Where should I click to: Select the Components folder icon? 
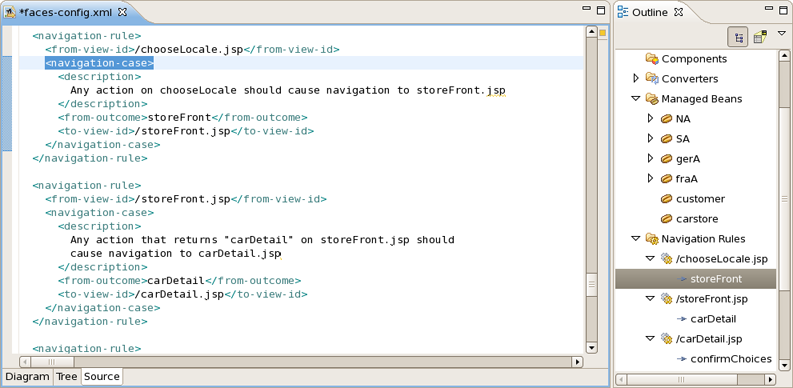click(652, 59)
